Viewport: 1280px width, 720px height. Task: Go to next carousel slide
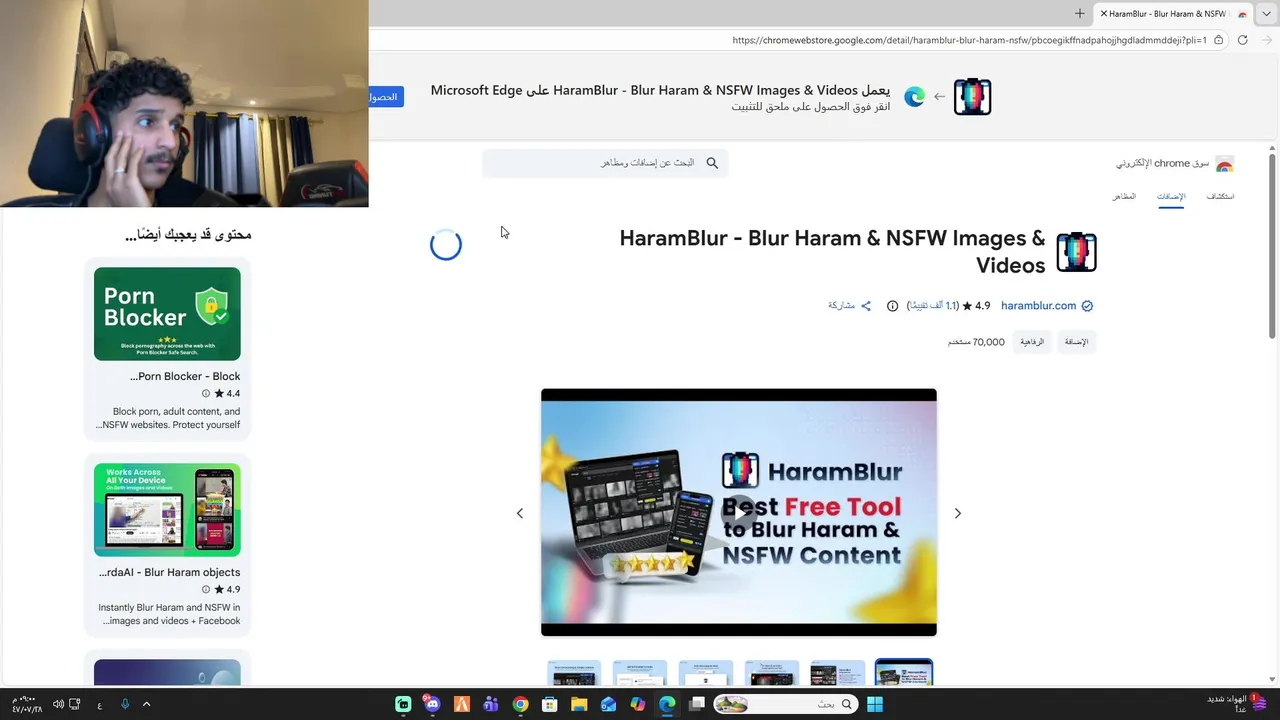(957, 513)
